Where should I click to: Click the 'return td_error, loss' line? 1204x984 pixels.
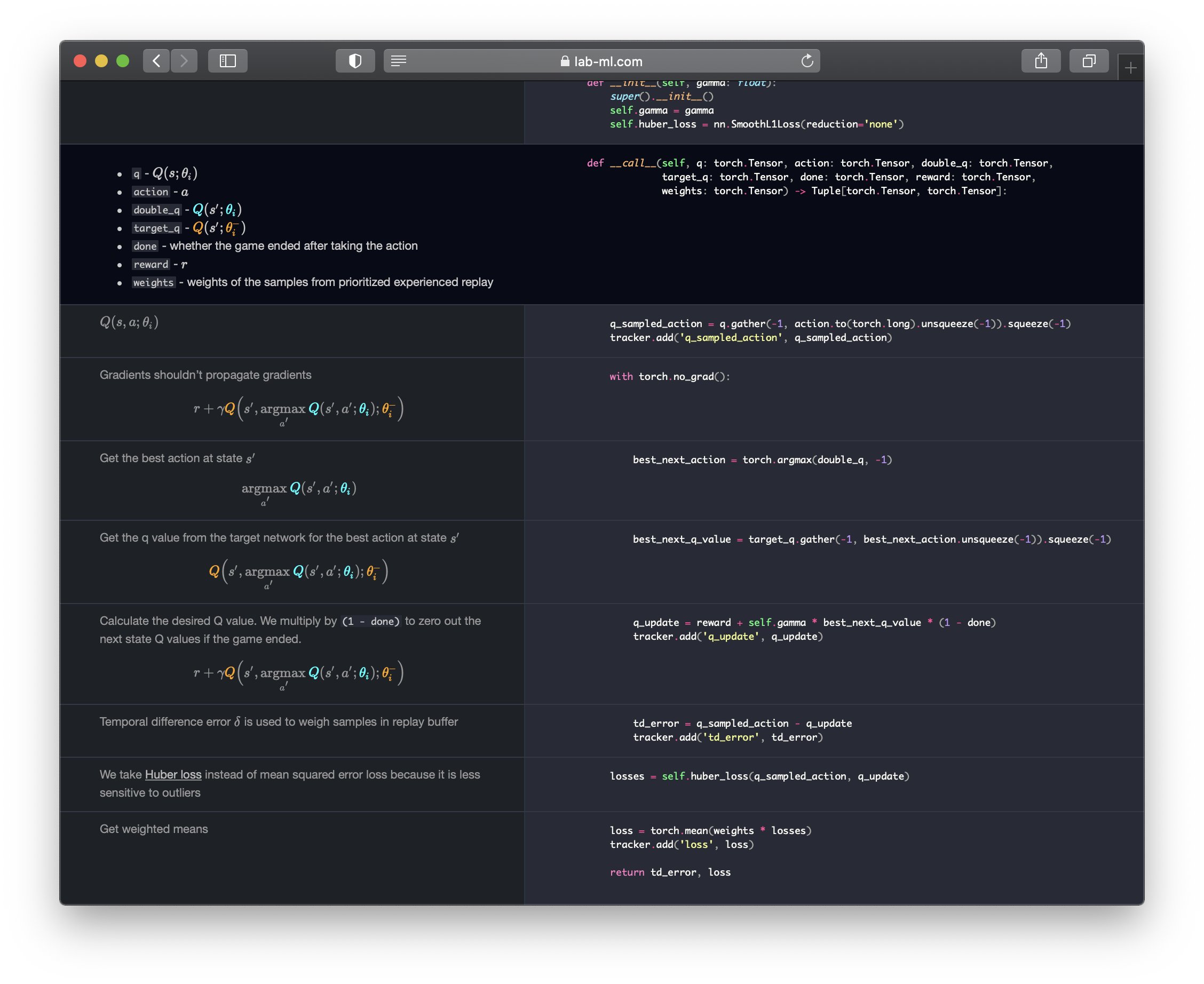[x=670, y=872]
